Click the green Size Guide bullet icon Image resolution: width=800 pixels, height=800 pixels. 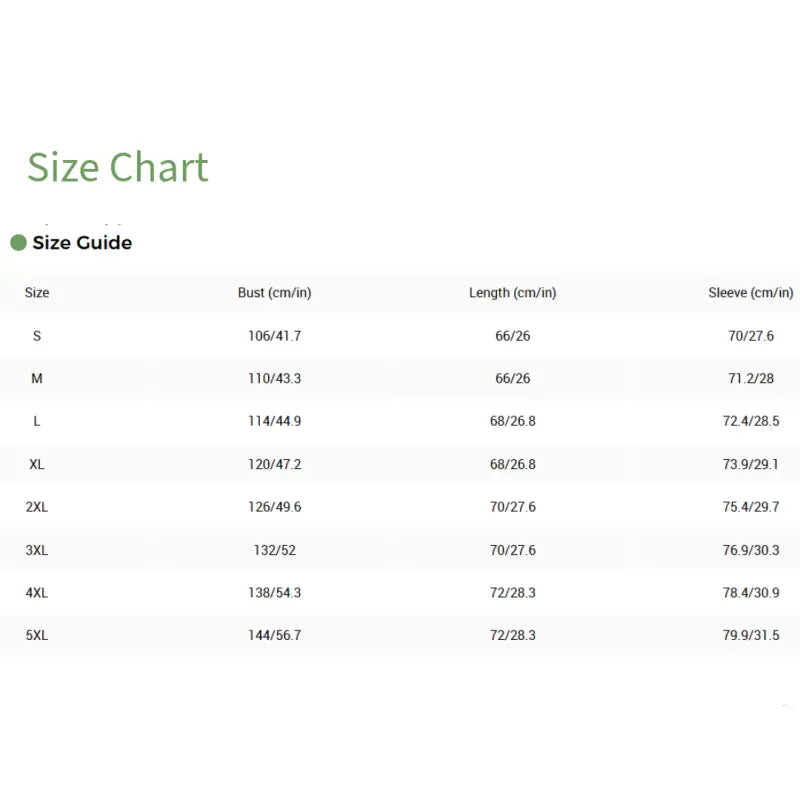click(x=18, y=242)
